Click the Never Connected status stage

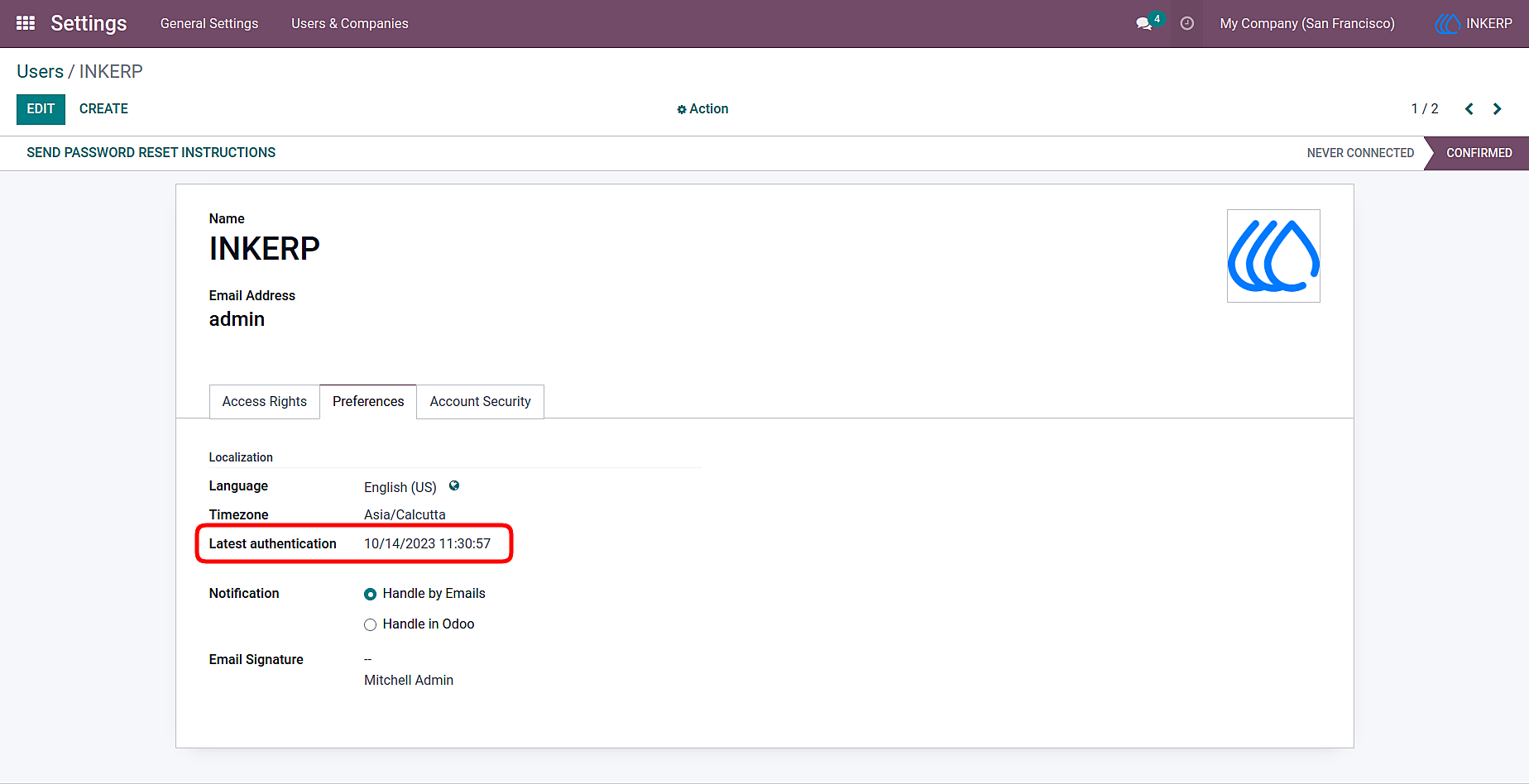coord(1360,153)
